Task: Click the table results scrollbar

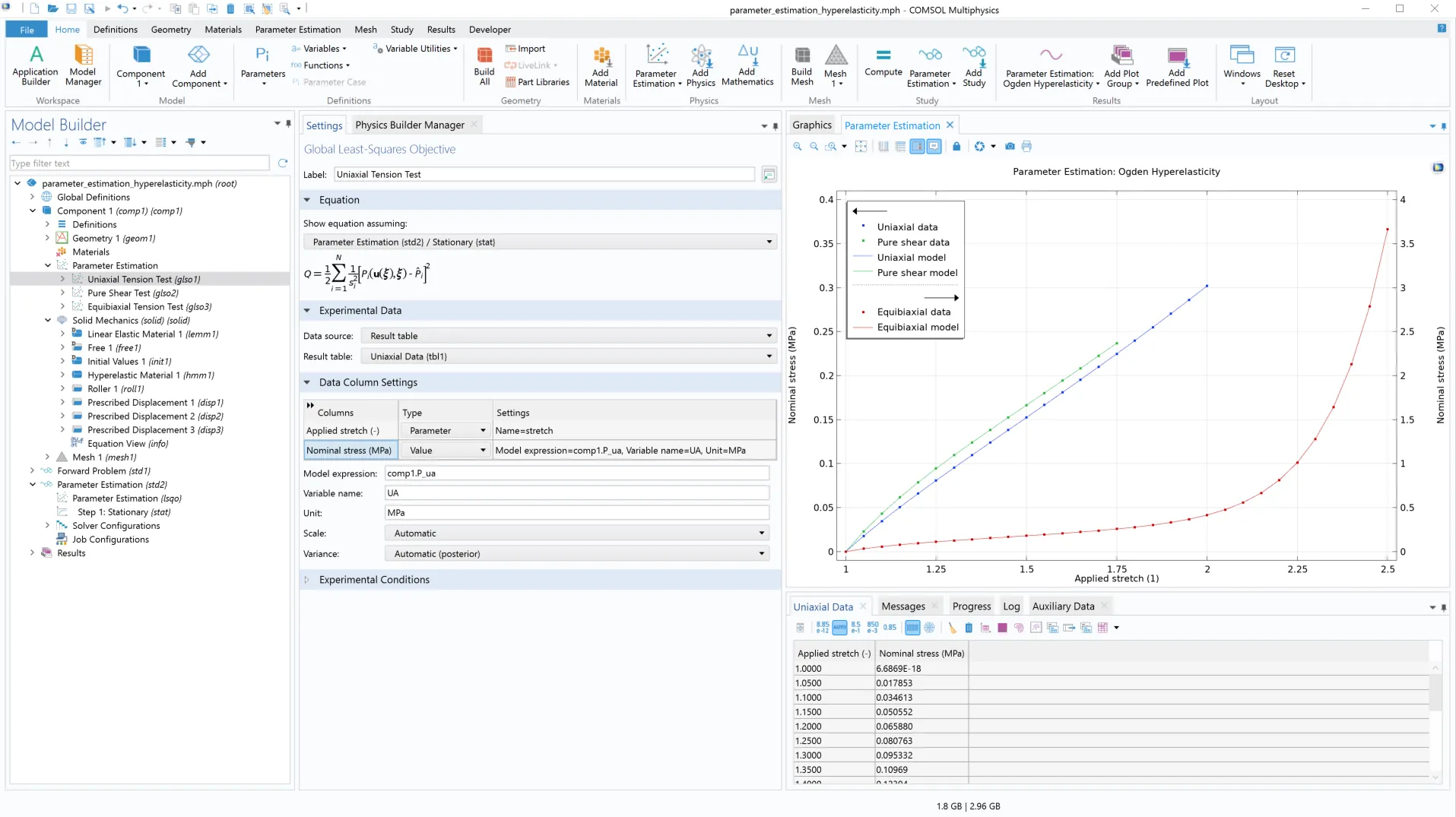Action: pos(1435,692)
